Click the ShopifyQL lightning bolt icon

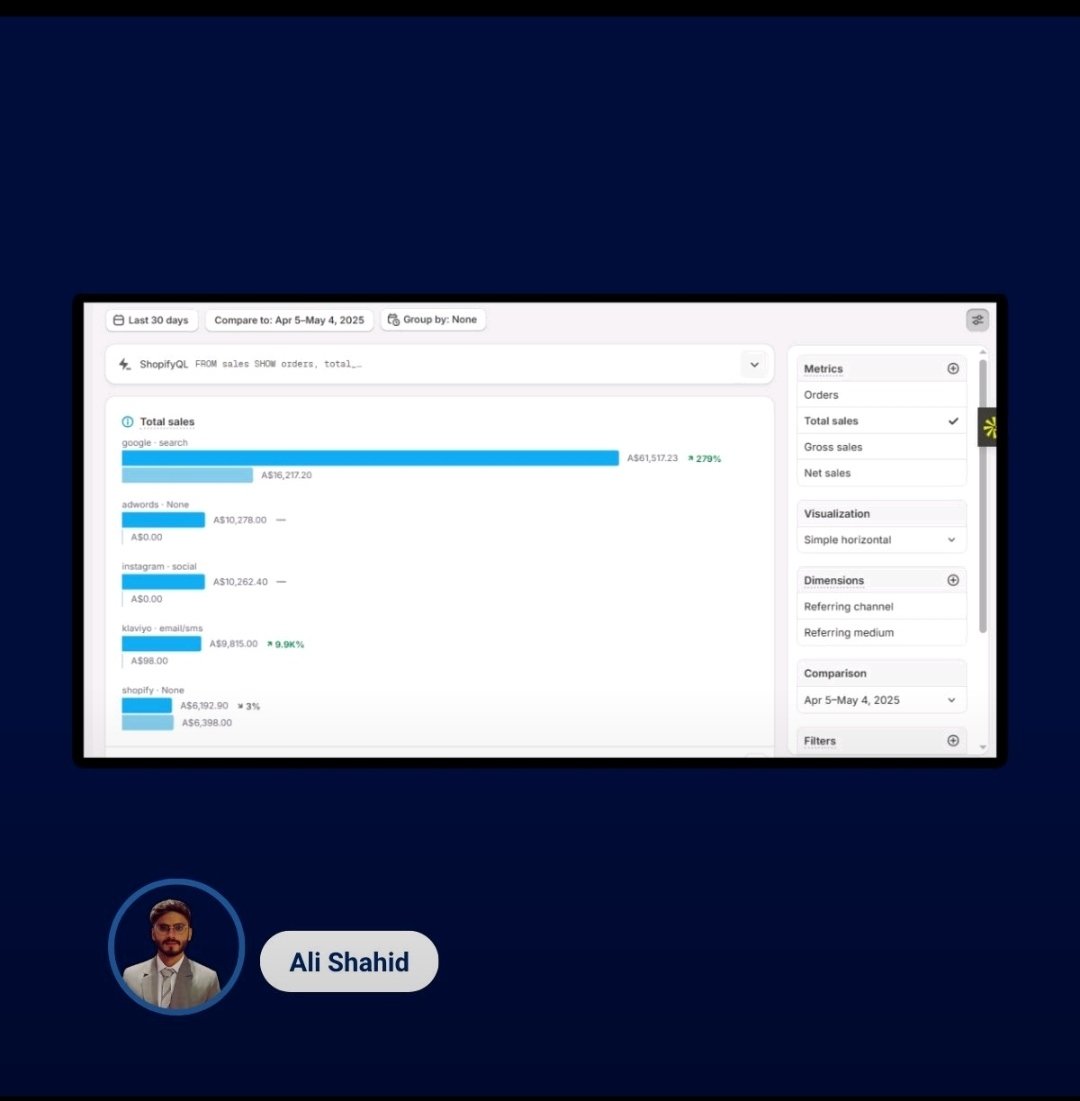pyautogui.click(x=124, y=364)
